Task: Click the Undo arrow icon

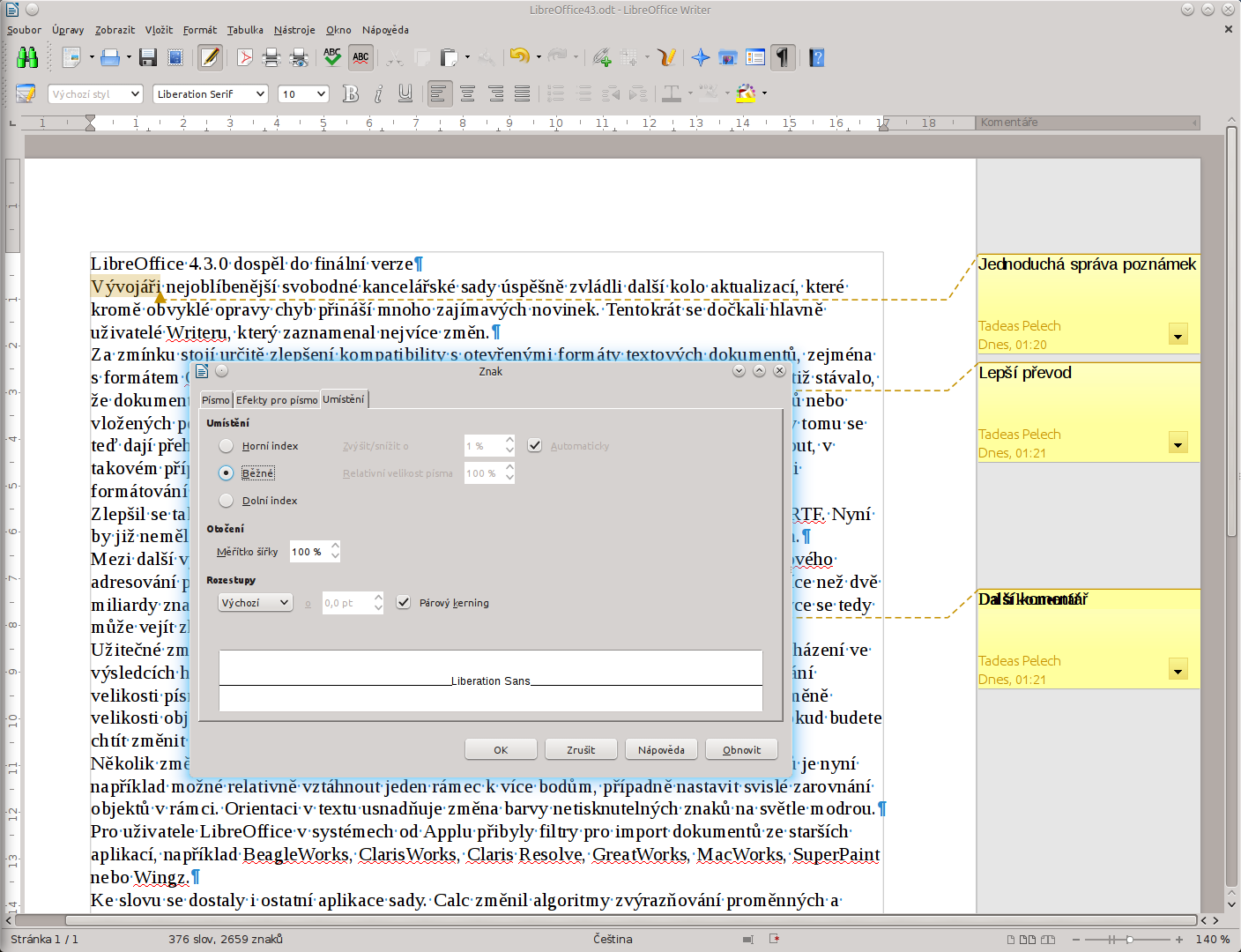Action: click(x=519, y=56)
